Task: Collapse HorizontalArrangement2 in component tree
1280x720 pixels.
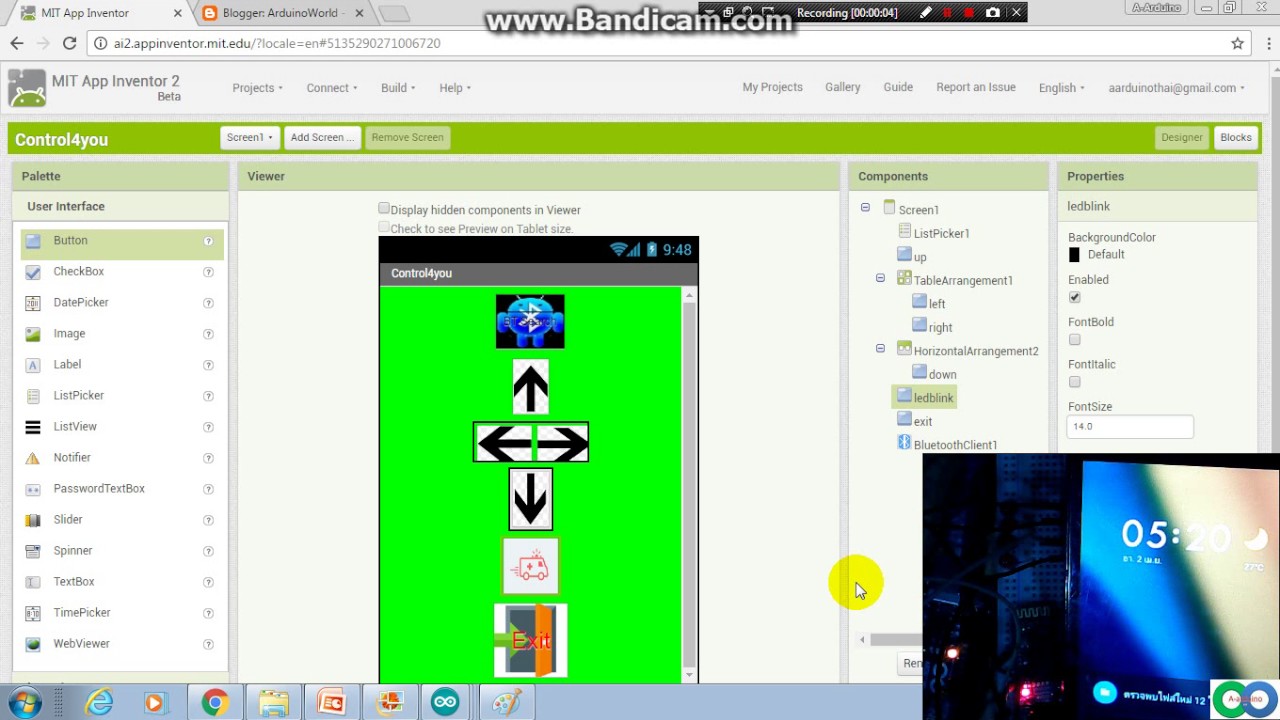Action: (880, 349)
